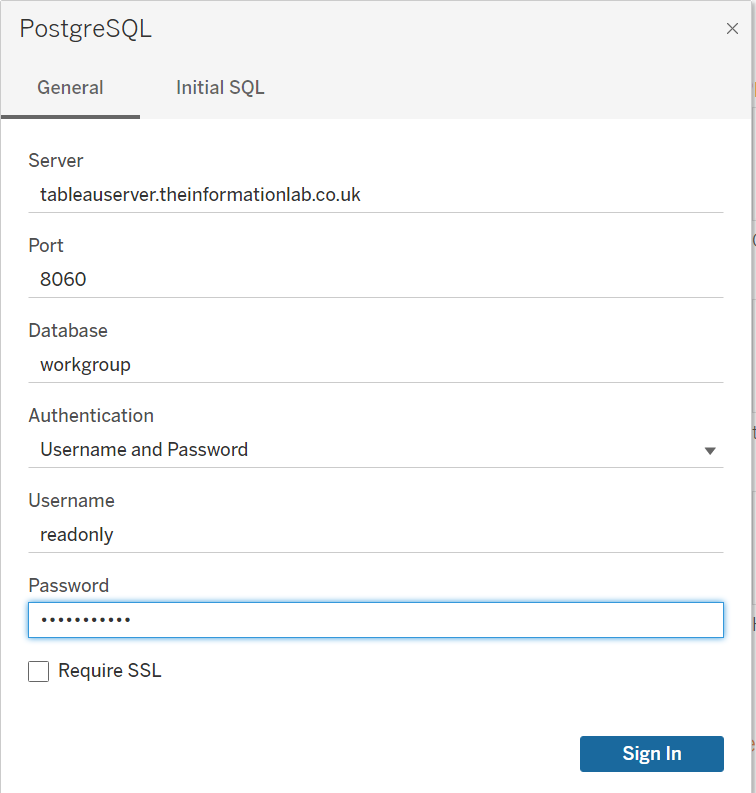Image resolution: width=756 pixels, height=793 pixels.
Task: Enable the Require SSL checkbox
Action: tap(39, 672)
